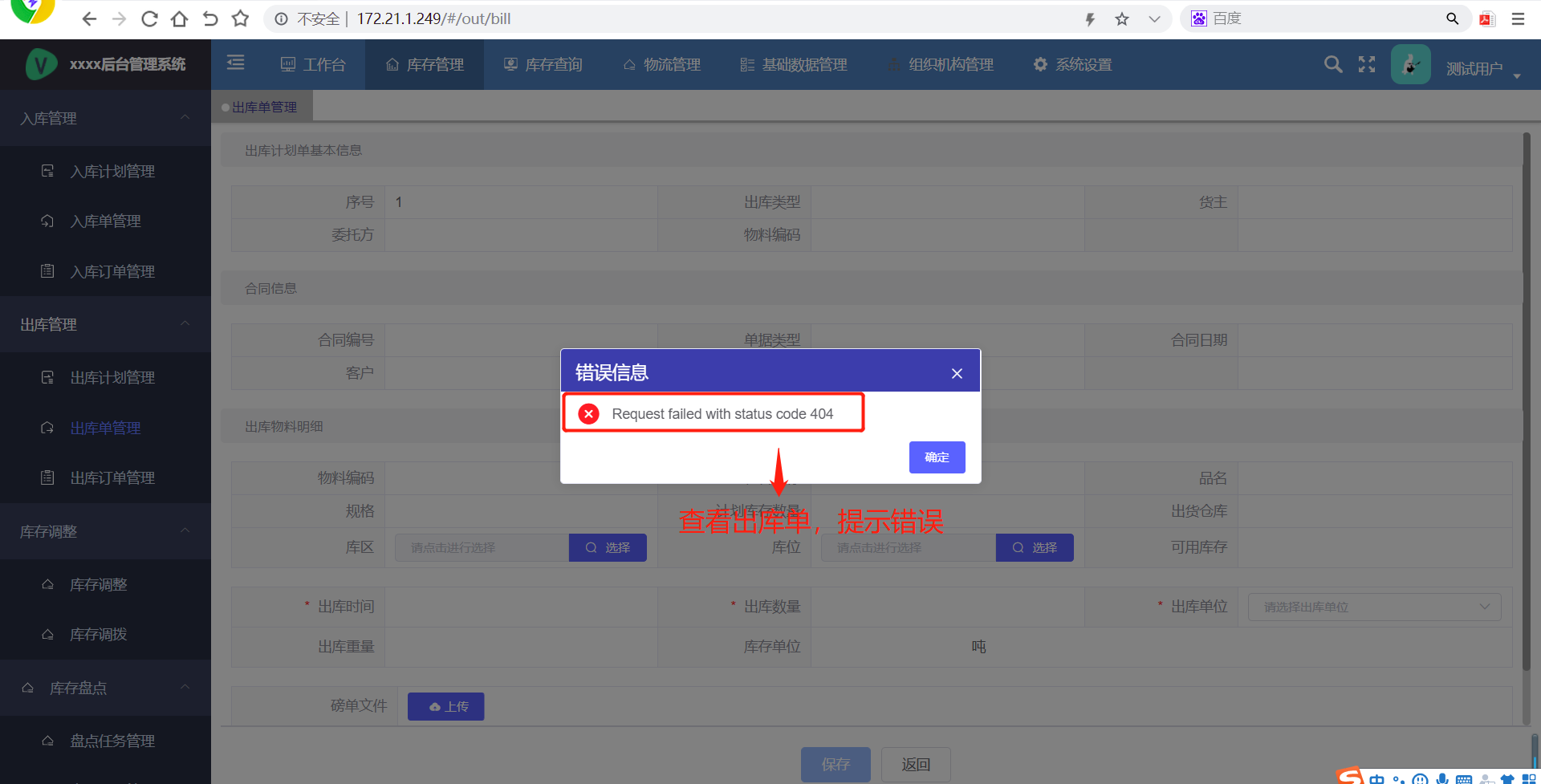Open the 出库单位 dropdown
The image size is (1541, 784).
1374,607
